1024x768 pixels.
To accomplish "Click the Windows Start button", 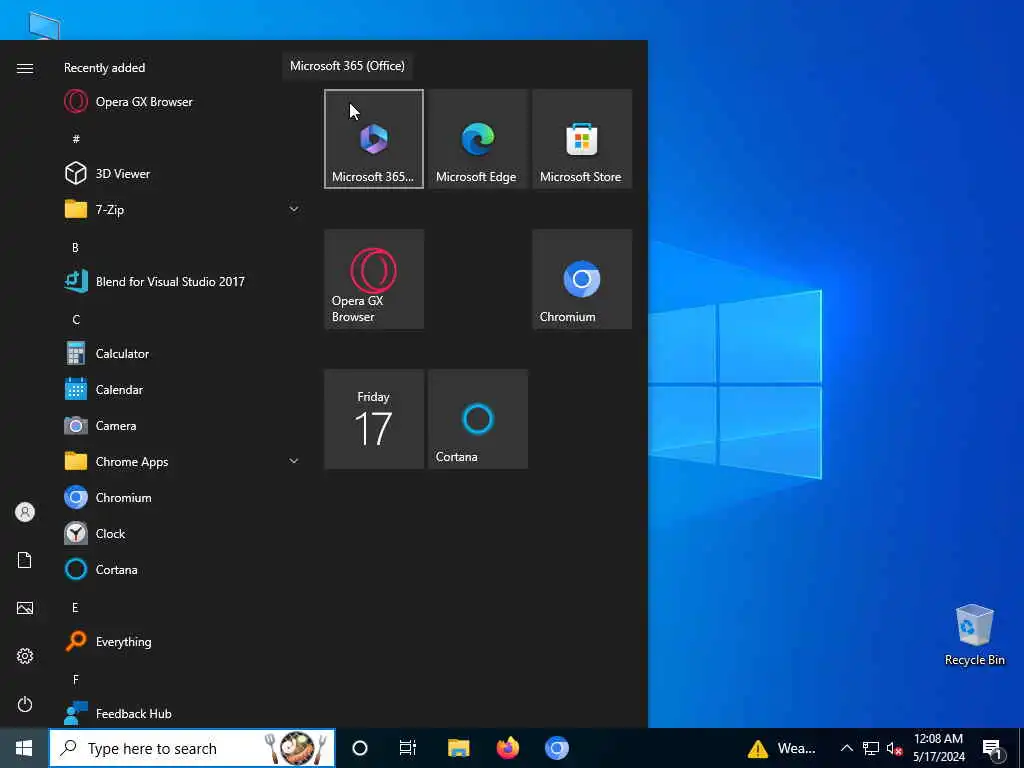I will 24,748.
